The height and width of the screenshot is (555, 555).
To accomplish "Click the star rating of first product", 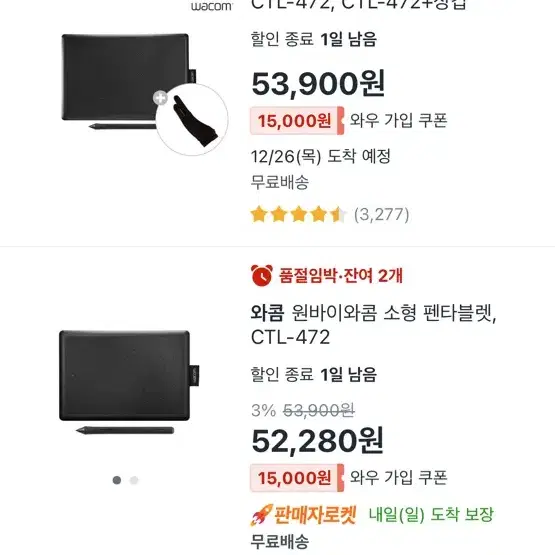I will pyautogui.click(x=298, y=214).
